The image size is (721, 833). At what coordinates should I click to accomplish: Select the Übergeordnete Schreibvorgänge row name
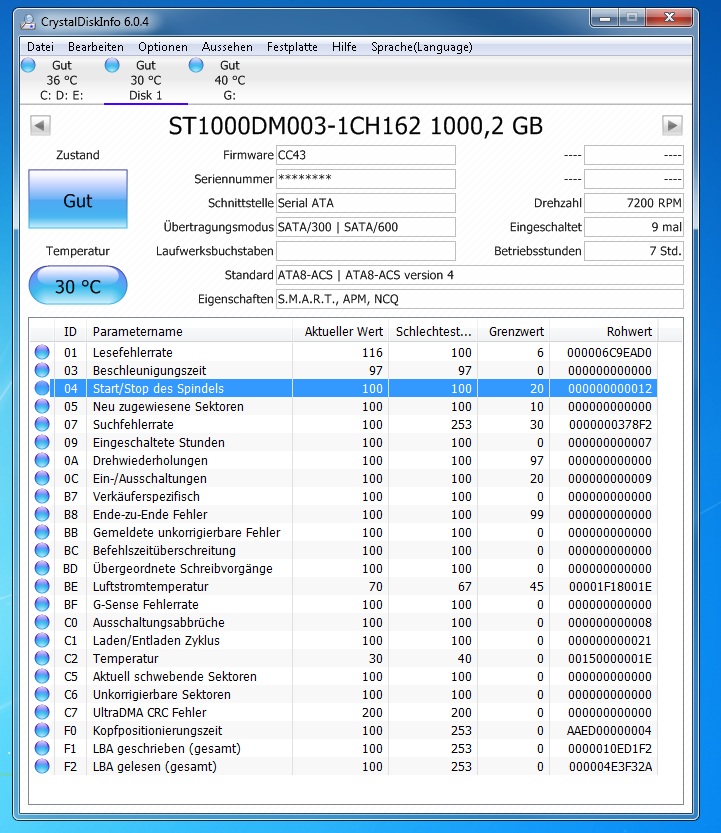pyautogui.click(x=182, y=568)
